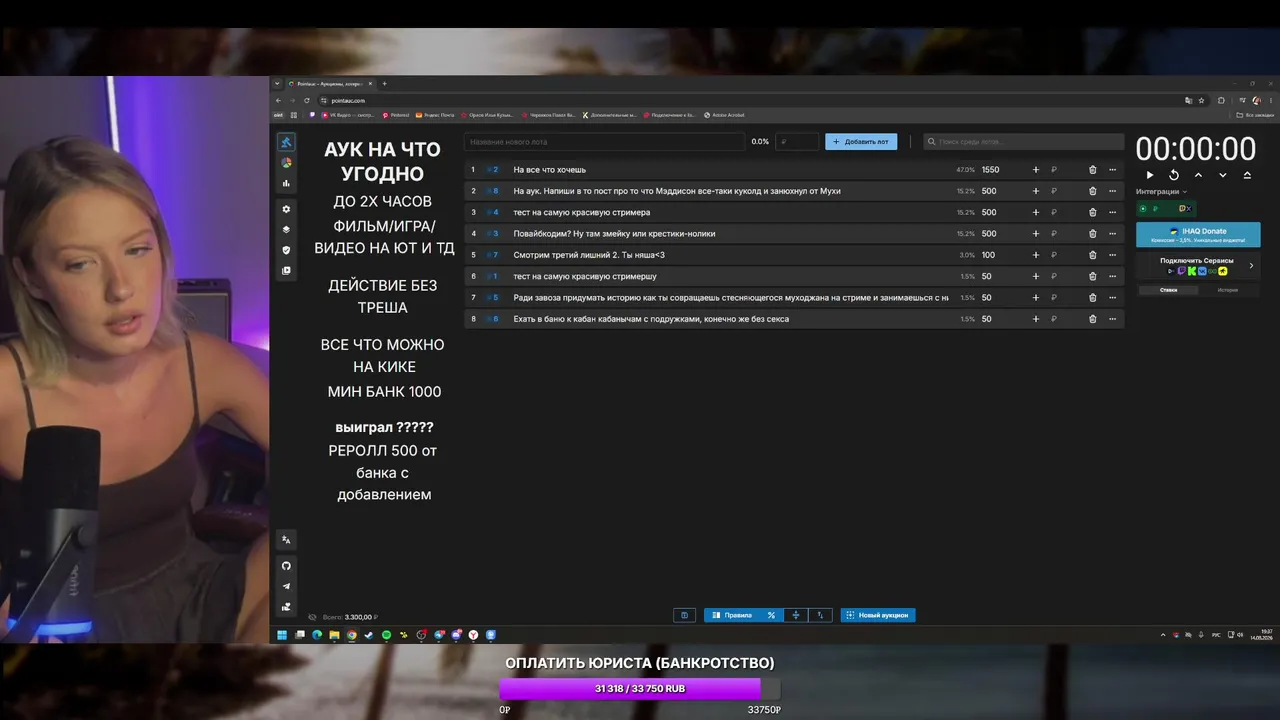Delete the lot "На все что хочешь"
The height and width of the screenshot is (720, 1280).
click(x=1092, y=170)
